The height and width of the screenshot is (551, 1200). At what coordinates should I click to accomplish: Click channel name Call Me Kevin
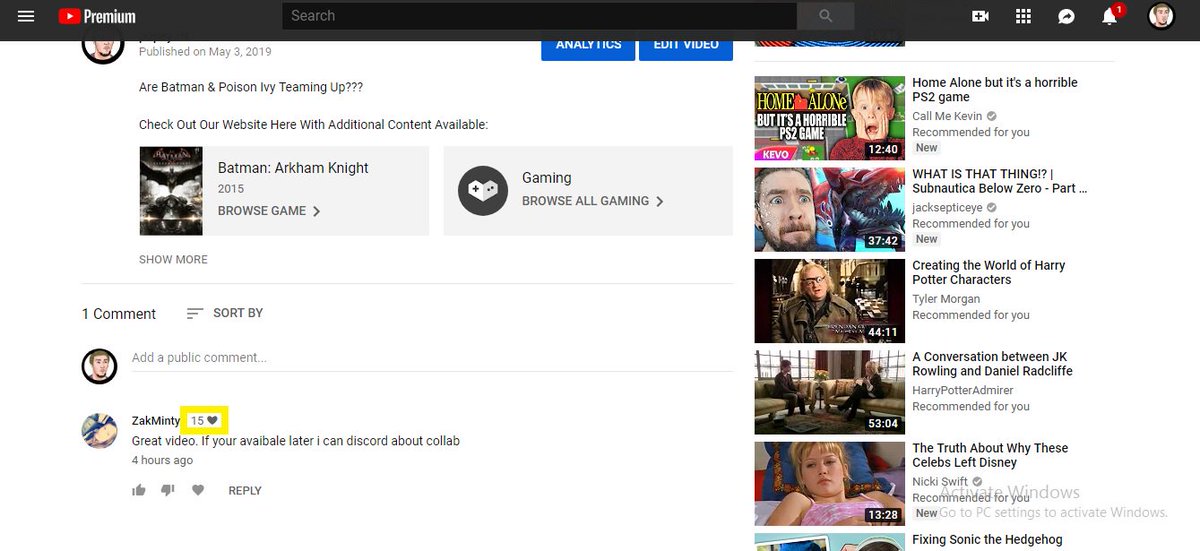947,116
